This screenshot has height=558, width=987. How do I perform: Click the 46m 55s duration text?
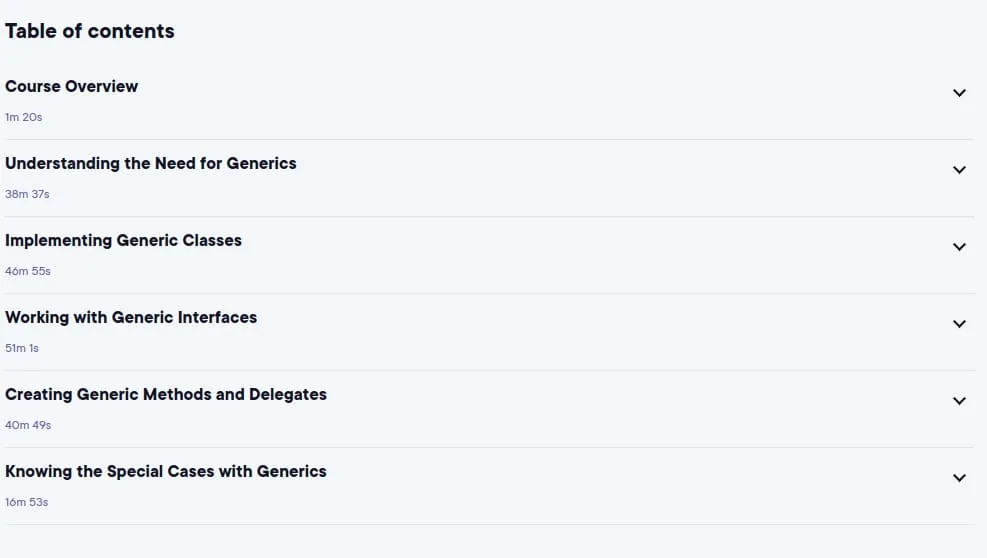[28, 271]
